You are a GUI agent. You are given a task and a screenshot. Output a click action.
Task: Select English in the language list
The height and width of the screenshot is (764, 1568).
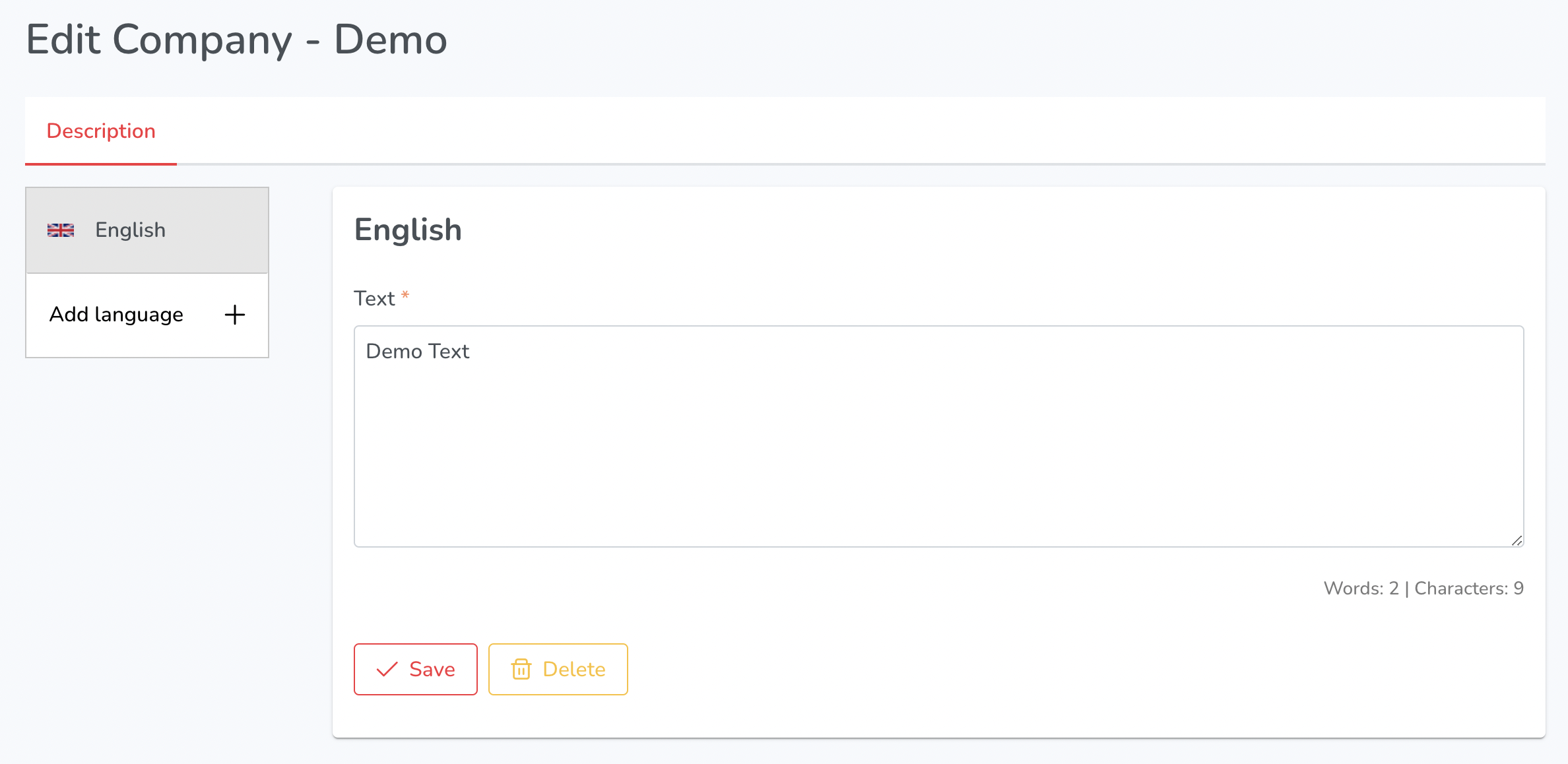147,230
